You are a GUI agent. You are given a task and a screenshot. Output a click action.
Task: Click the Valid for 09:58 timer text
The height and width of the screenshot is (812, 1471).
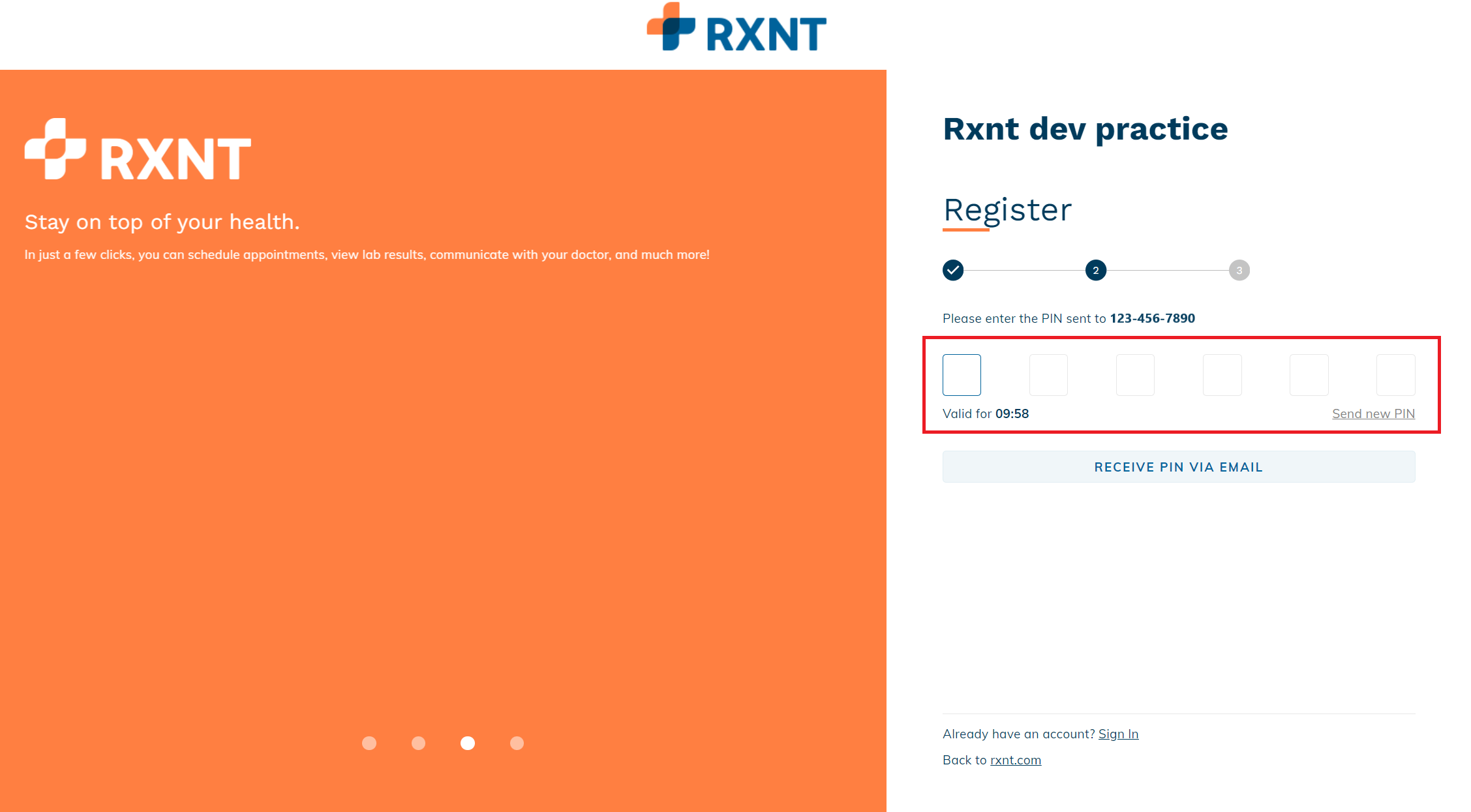point(986,414)
